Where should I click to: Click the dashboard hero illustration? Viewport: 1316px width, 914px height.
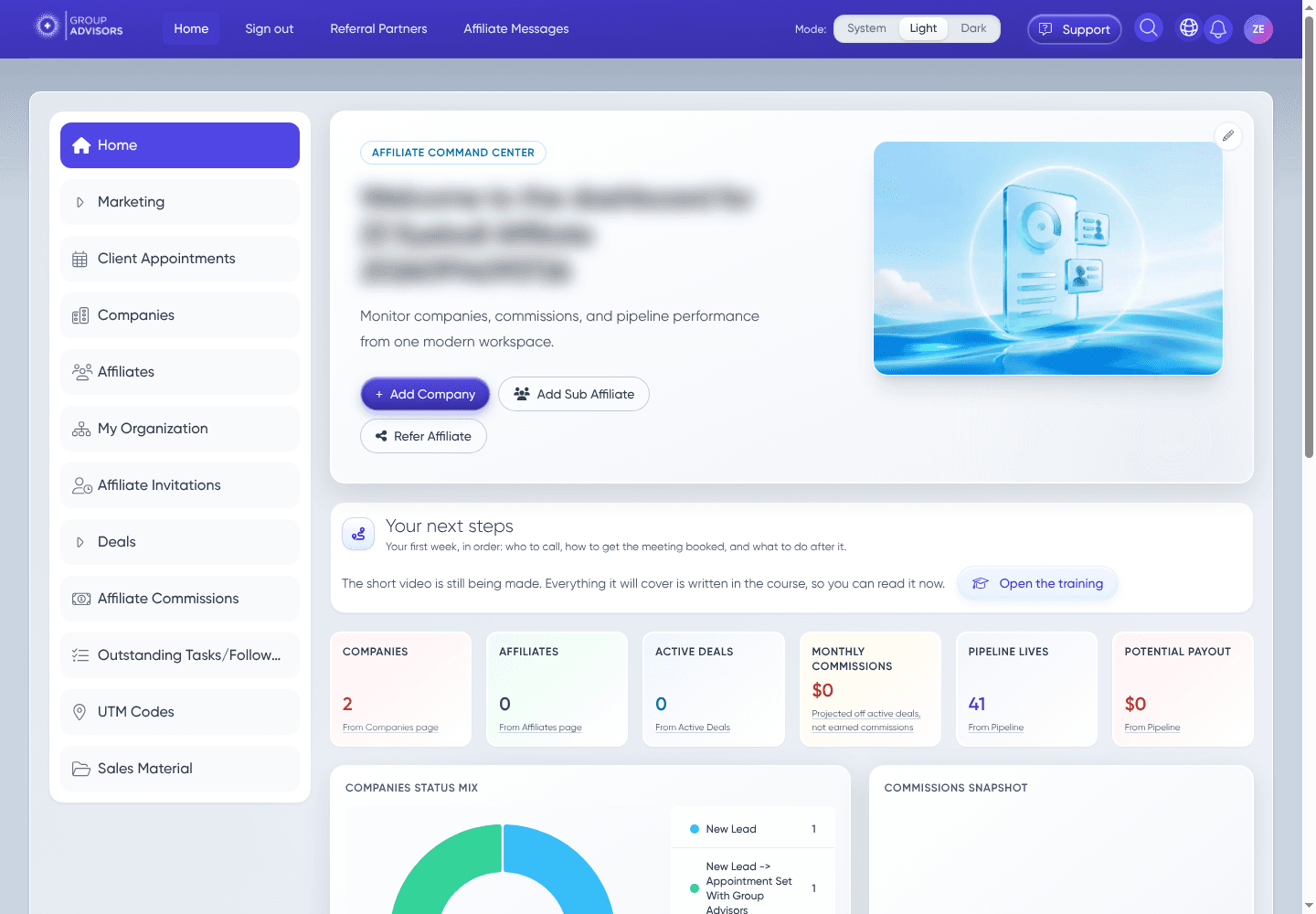point(1048,258)
